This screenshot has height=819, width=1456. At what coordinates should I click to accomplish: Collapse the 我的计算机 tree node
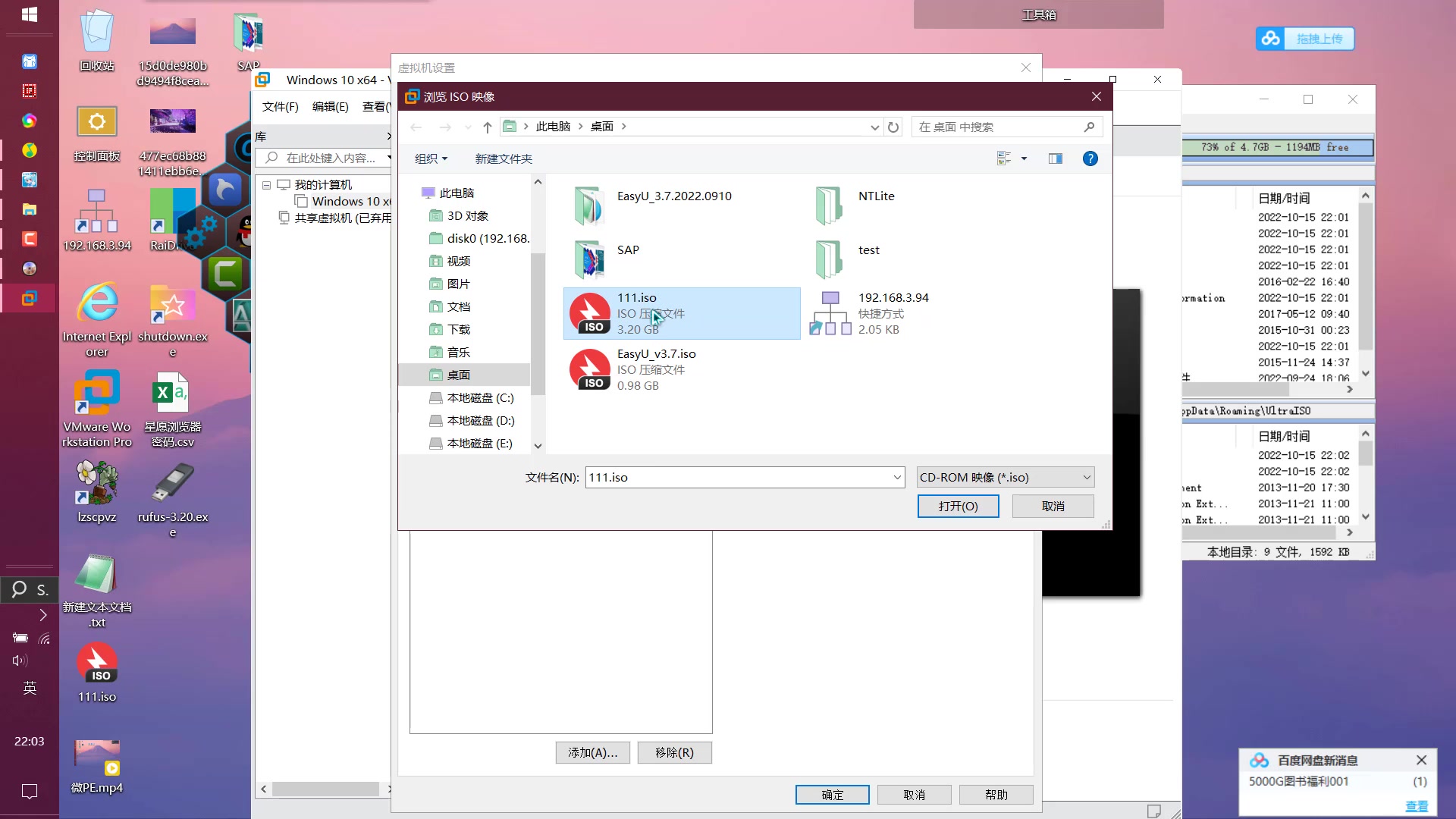[x=267, y=185]
